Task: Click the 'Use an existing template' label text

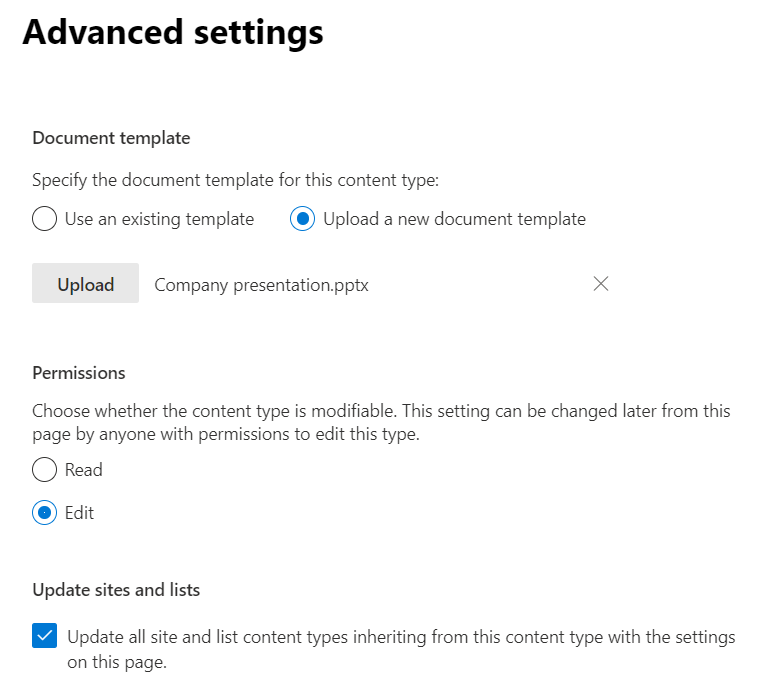Action: coord(160,219)
